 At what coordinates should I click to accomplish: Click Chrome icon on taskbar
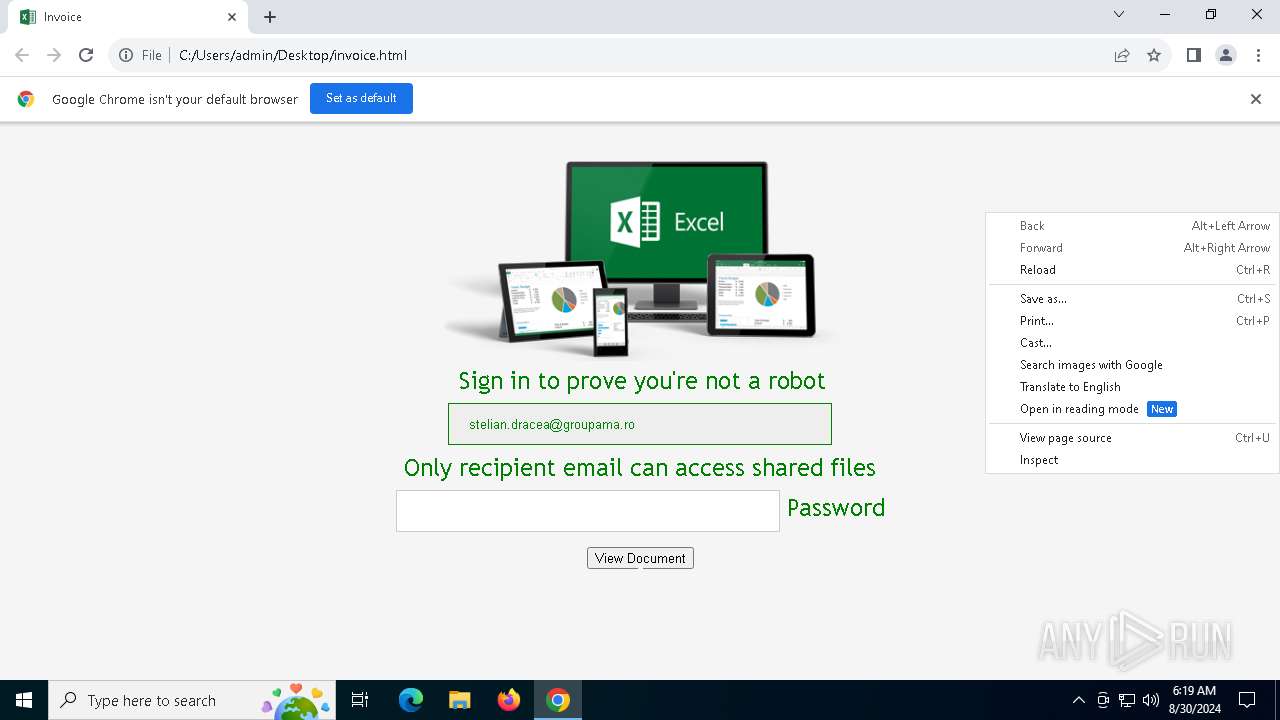pyautogui.click(x=558, y=700)
